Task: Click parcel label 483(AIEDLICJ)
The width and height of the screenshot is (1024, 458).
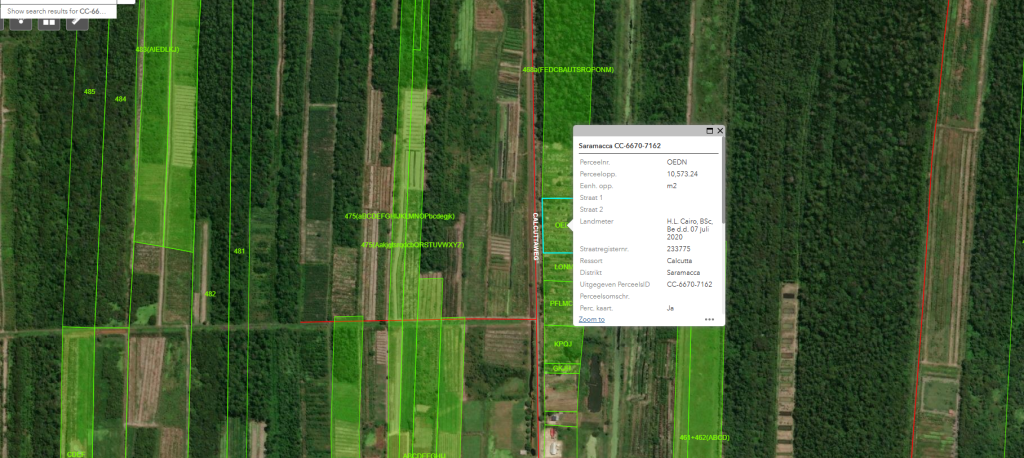Action: pos(157,48)
